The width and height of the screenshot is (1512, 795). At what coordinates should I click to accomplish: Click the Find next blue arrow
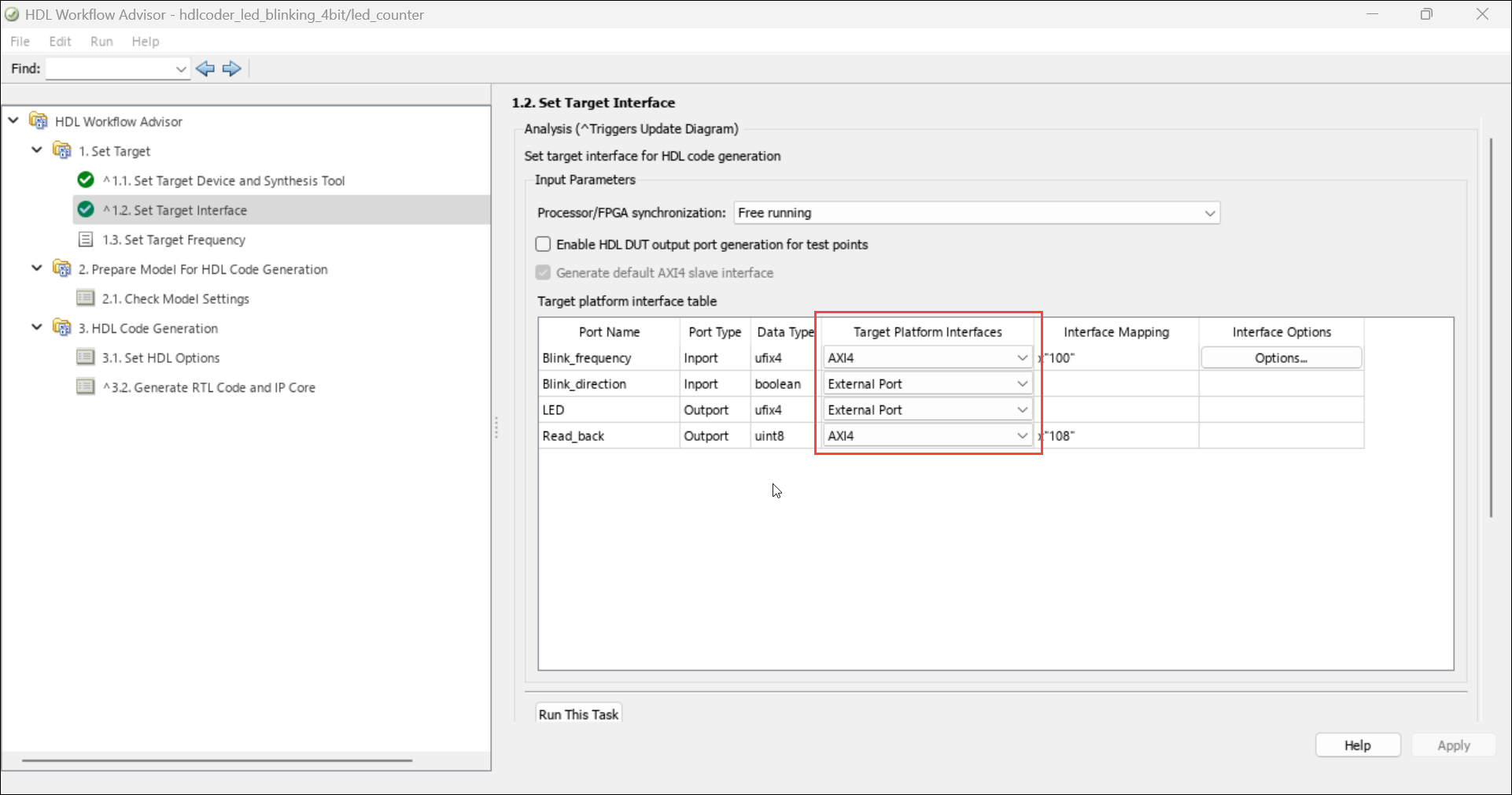pos(231,69)
